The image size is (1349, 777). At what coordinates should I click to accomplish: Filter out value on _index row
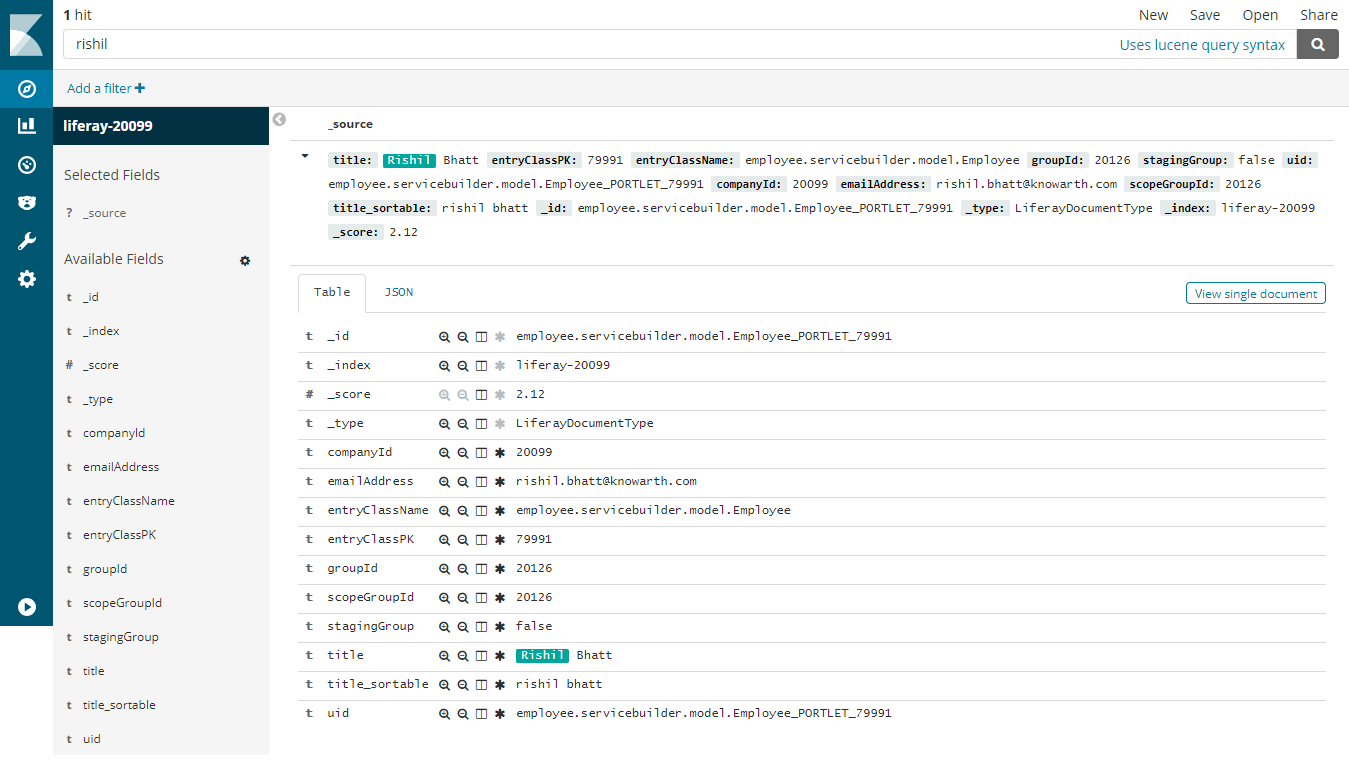click(463, 366)
